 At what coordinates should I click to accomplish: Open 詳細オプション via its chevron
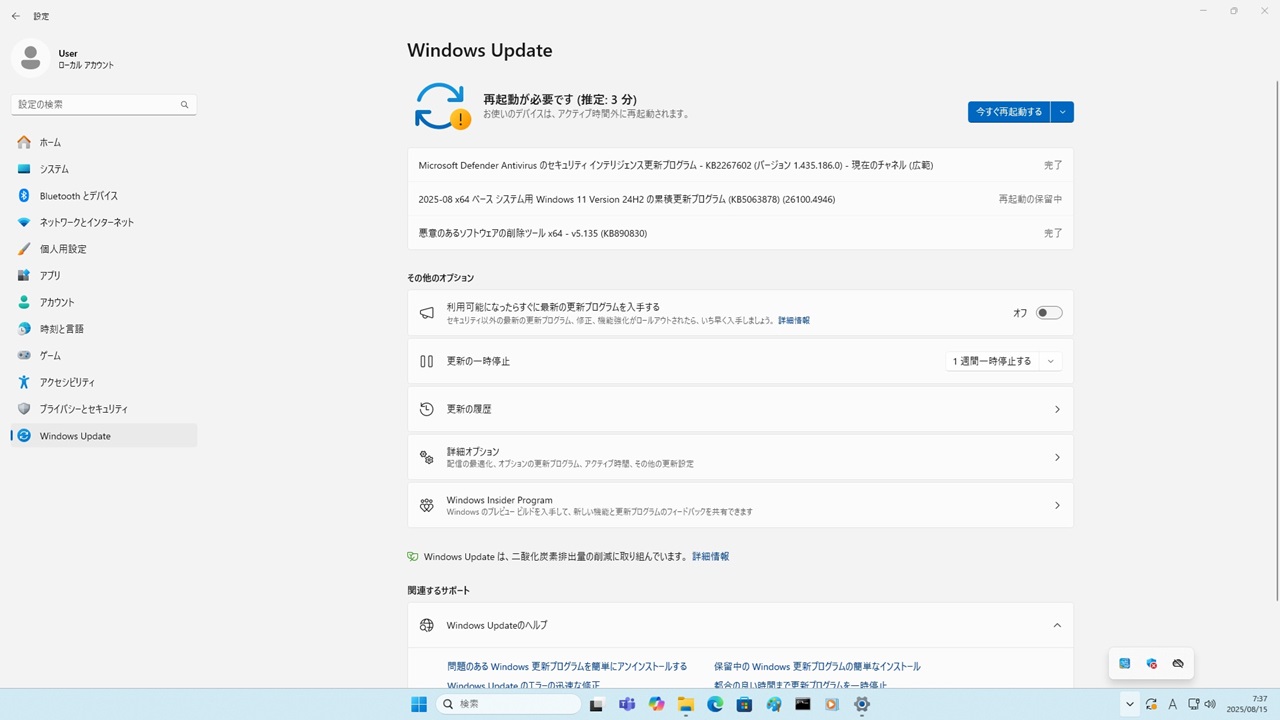coord(1057,457)
